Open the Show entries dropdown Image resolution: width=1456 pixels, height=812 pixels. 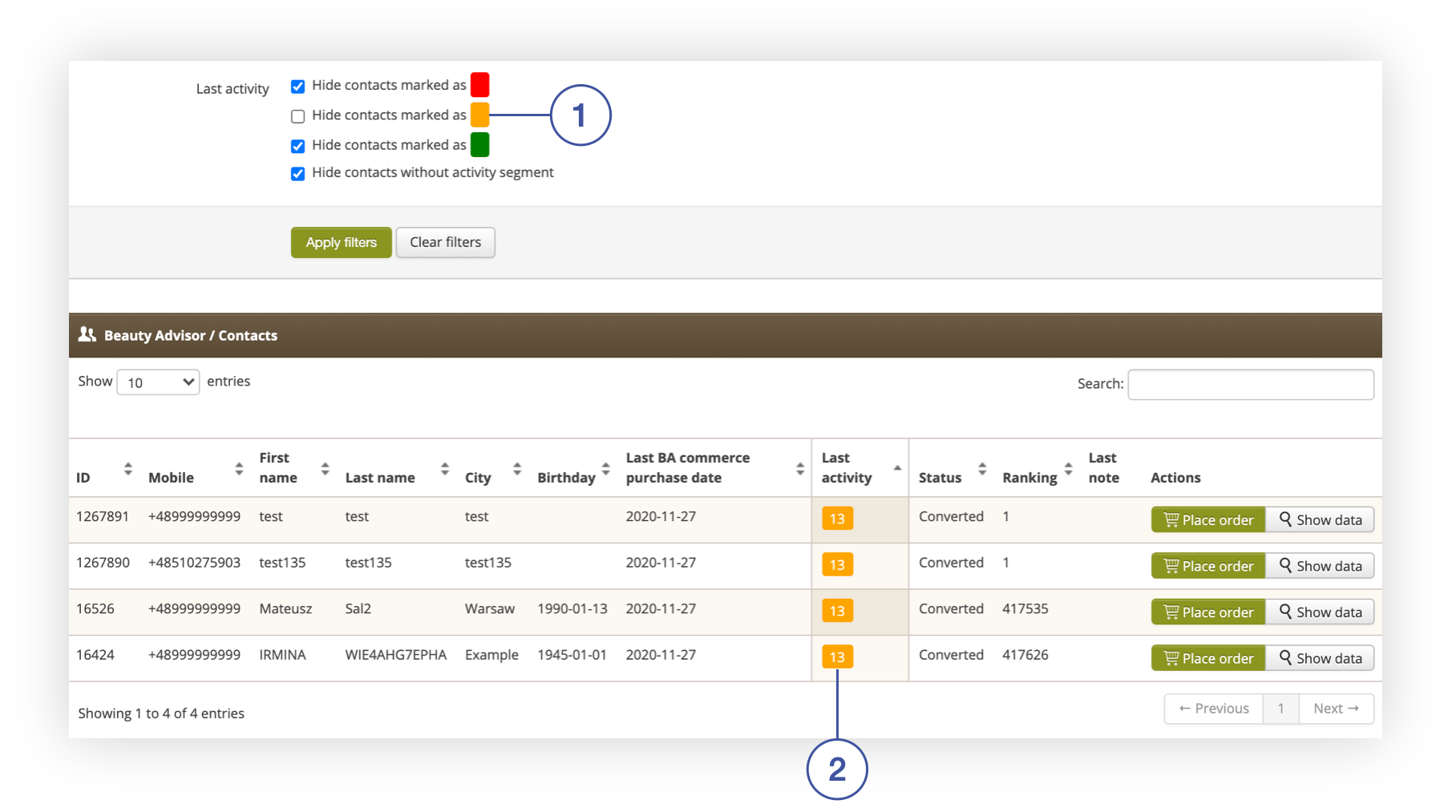[x=158, y=382]
